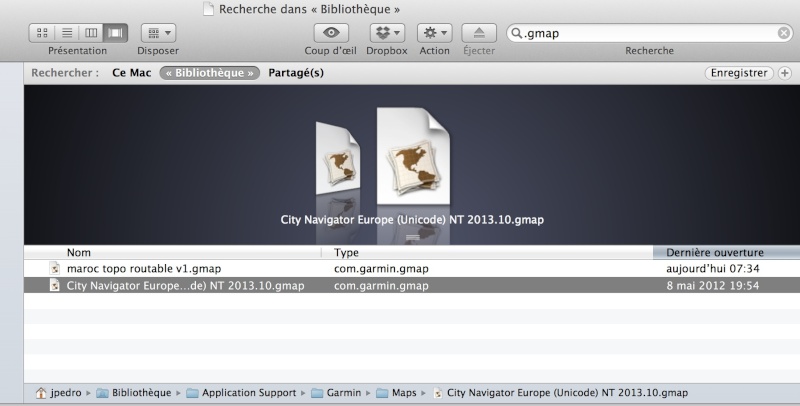Set search scope to « Bibliothèque »
This screenshot has height=406, width=800.
pos(210,73)
